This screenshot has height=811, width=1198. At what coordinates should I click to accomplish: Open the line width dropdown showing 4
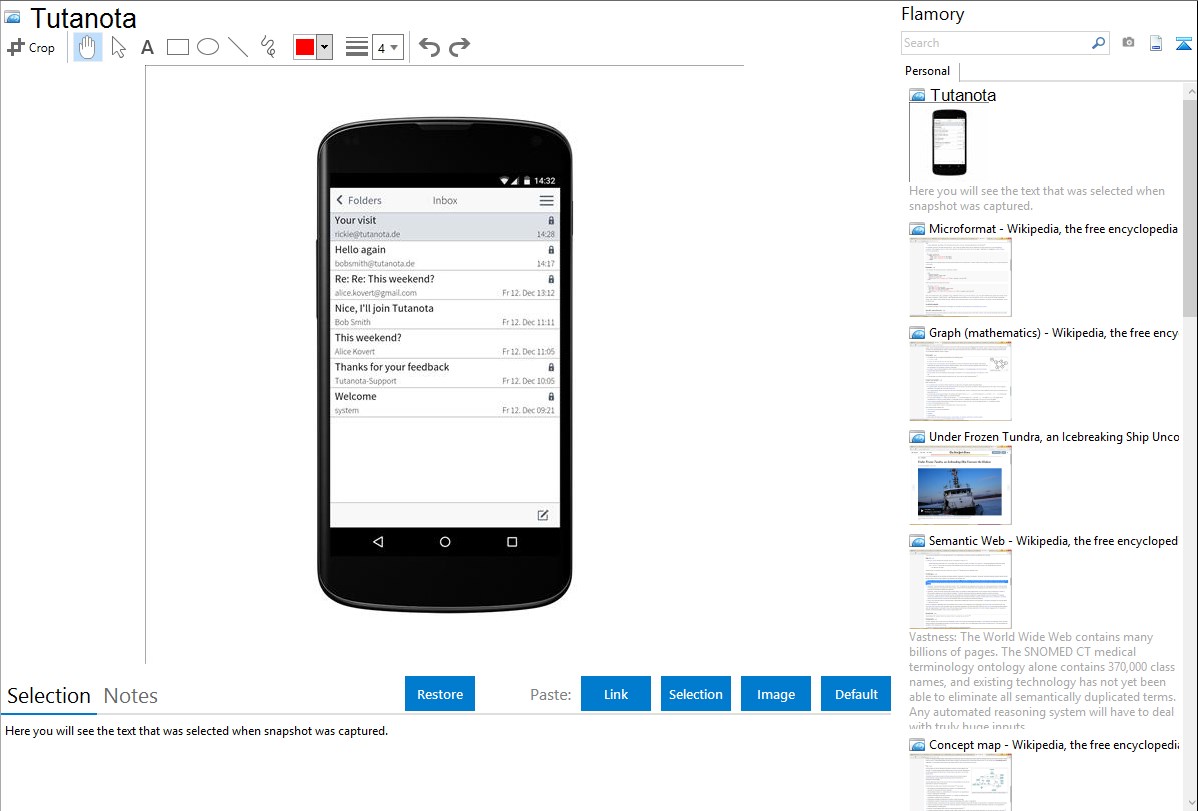(388, 47)
